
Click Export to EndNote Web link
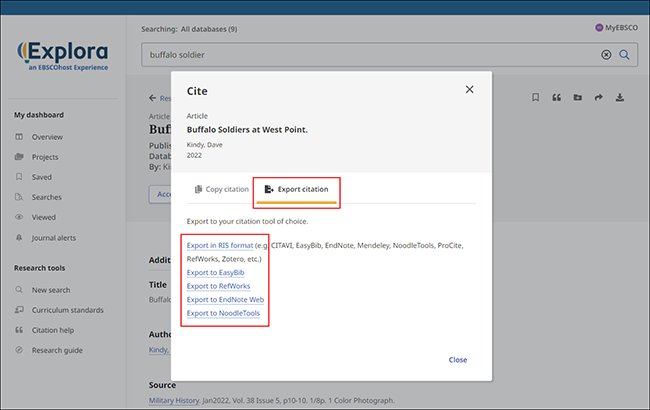225,300
